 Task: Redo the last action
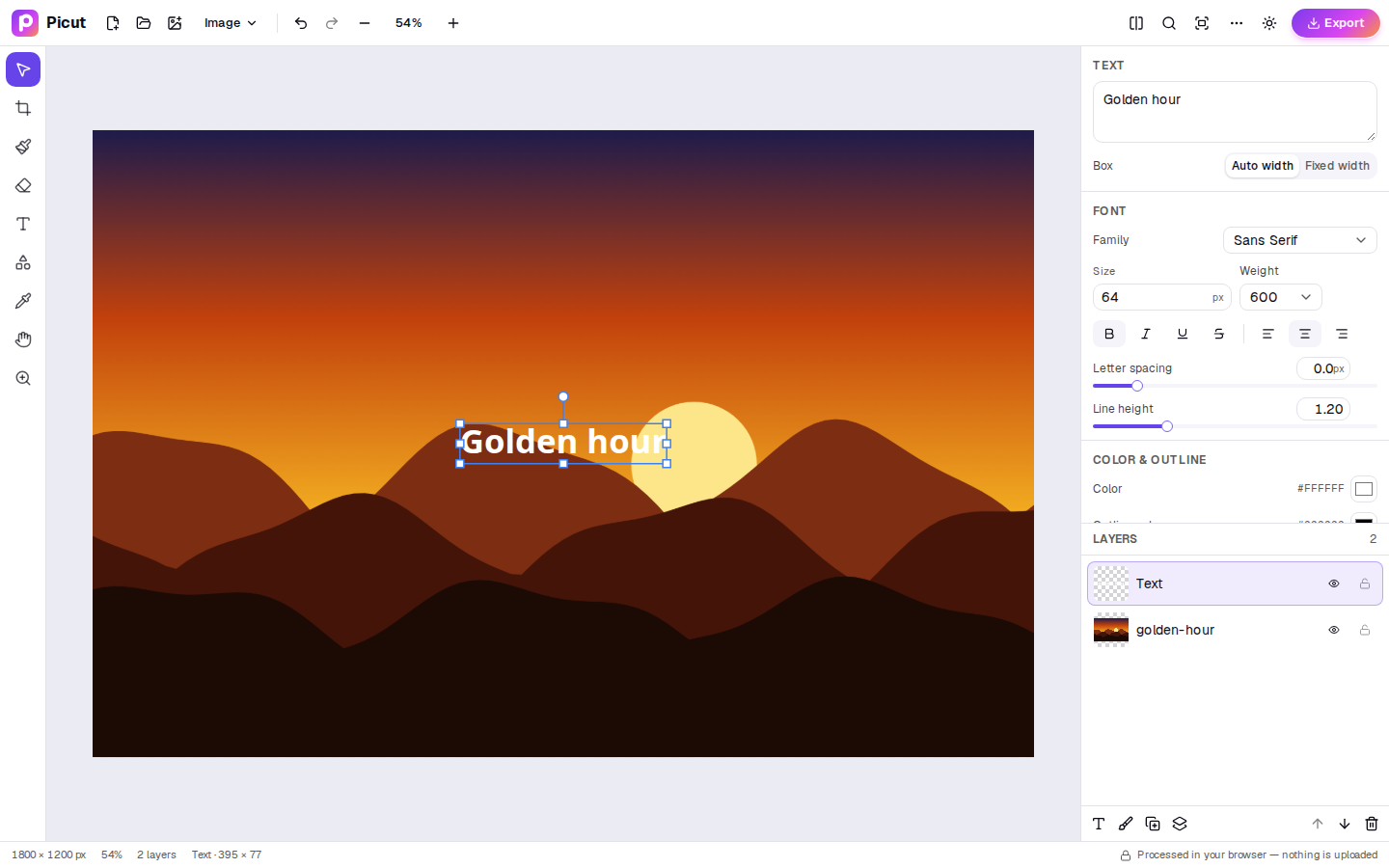(x=332, y=23)
